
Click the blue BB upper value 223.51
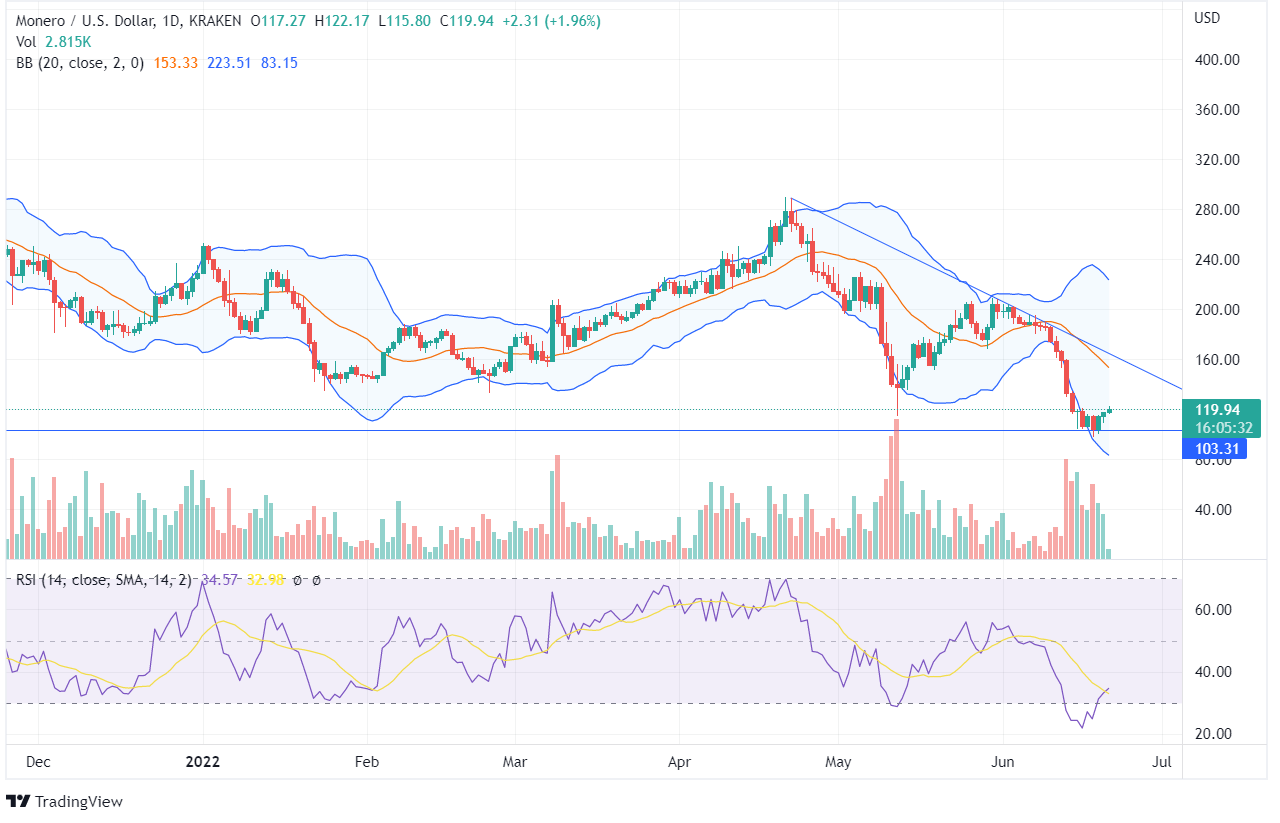tap(229, 62)
